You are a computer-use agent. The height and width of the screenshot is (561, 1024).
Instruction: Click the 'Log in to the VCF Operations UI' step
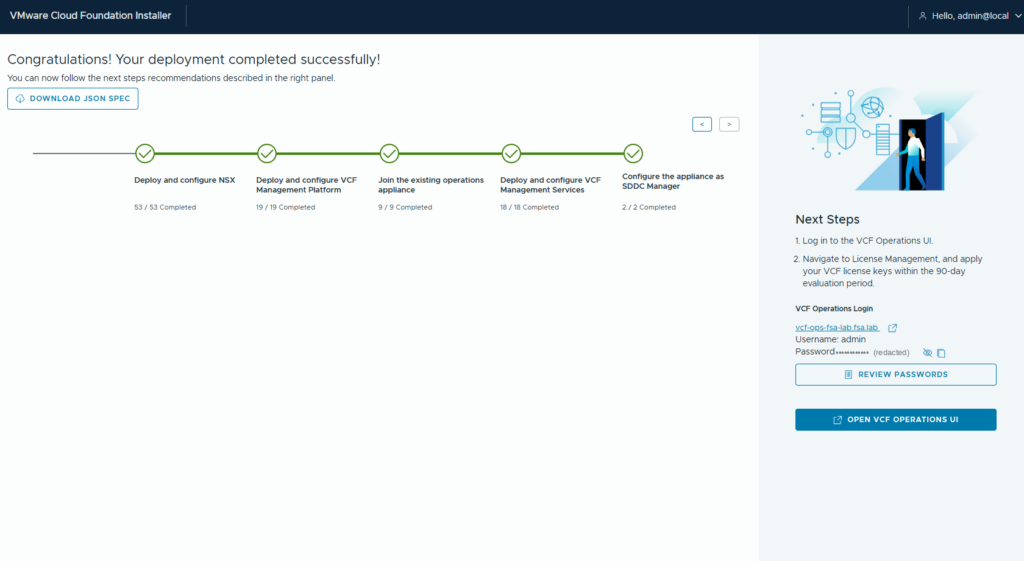coord(868,240)
